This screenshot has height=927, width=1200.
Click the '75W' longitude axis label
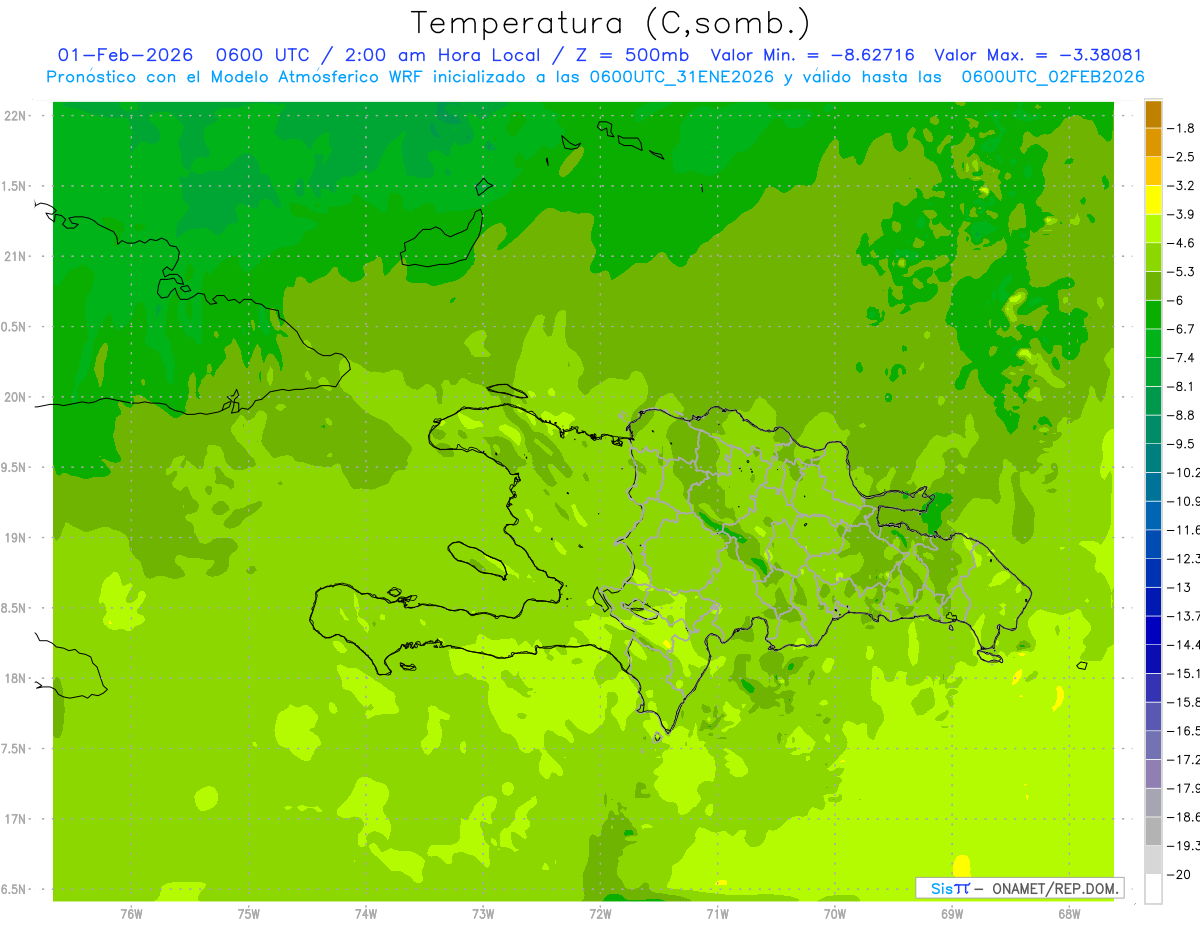point(249,914)
